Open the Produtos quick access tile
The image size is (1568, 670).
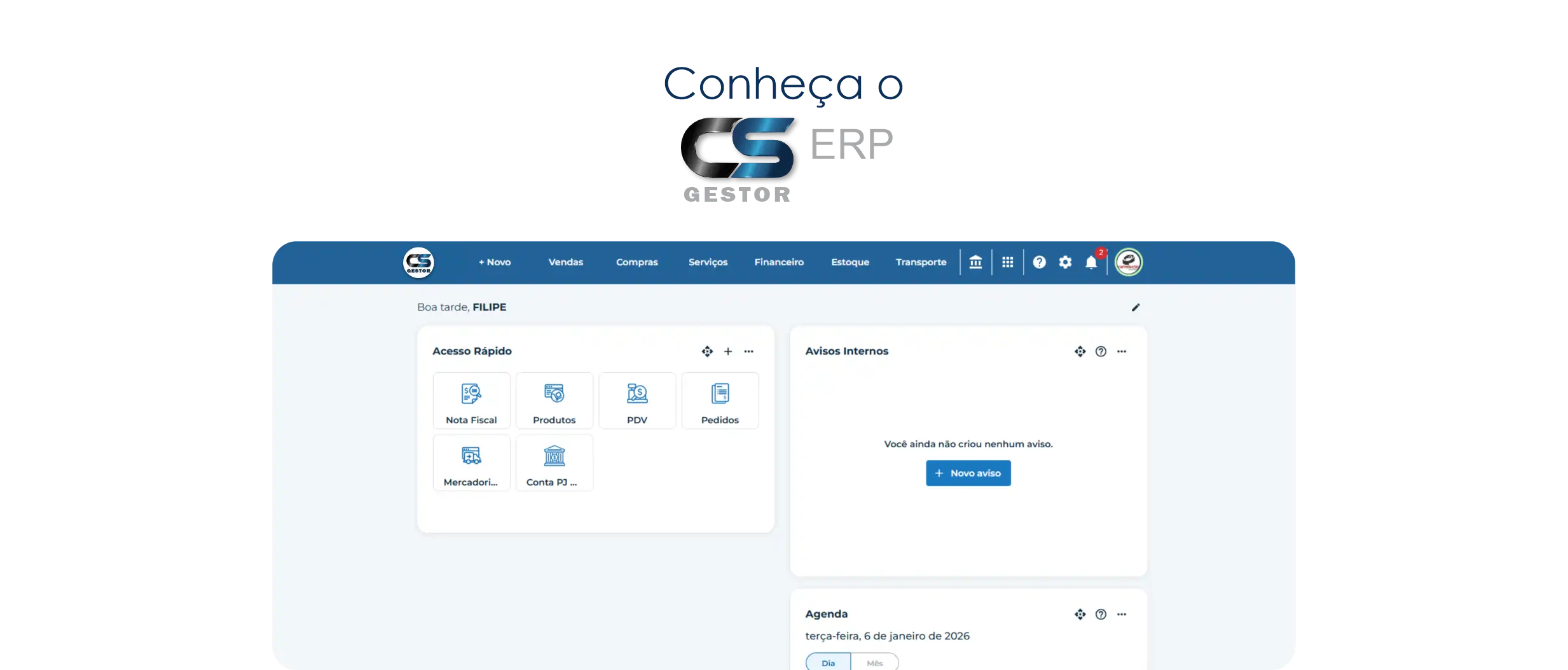(554, 401)
